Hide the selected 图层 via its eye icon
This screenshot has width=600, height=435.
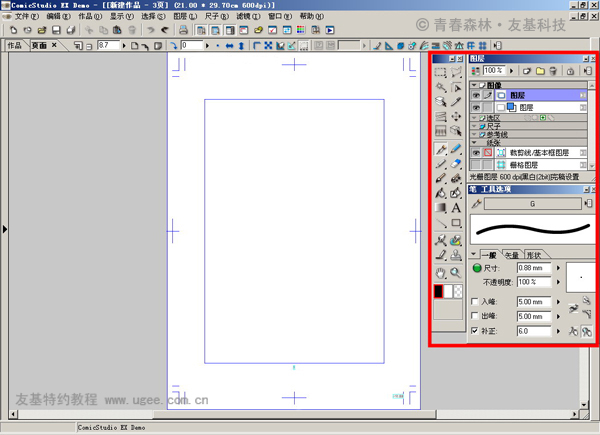click(x=475, y=96)
